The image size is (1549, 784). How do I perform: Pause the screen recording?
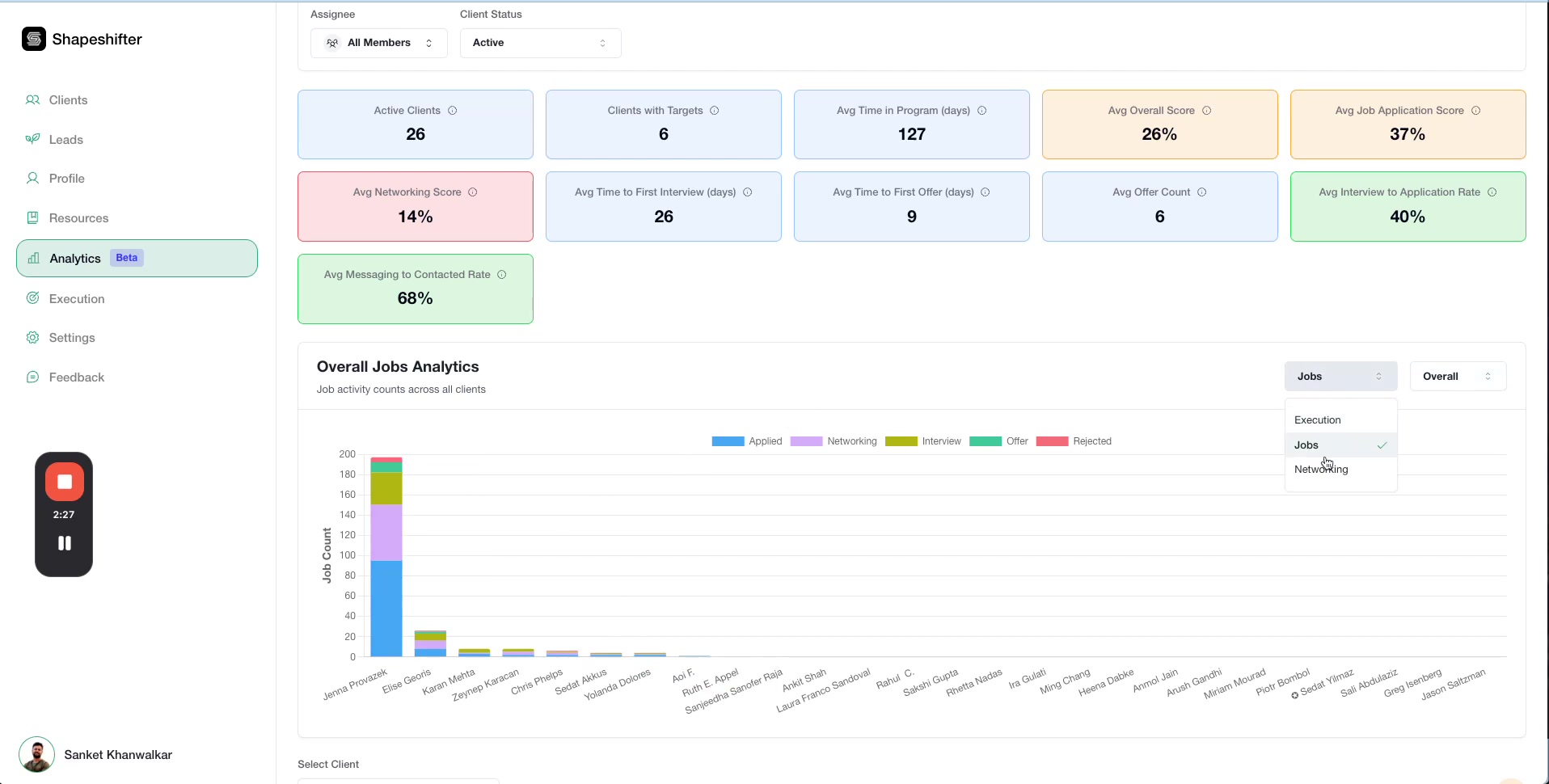pyautogui.click(x=64, y=543)
